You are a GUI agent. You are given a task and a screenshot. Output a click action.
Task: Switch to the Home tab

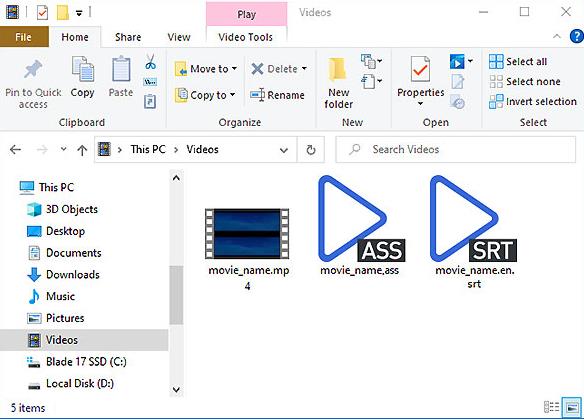75,37
